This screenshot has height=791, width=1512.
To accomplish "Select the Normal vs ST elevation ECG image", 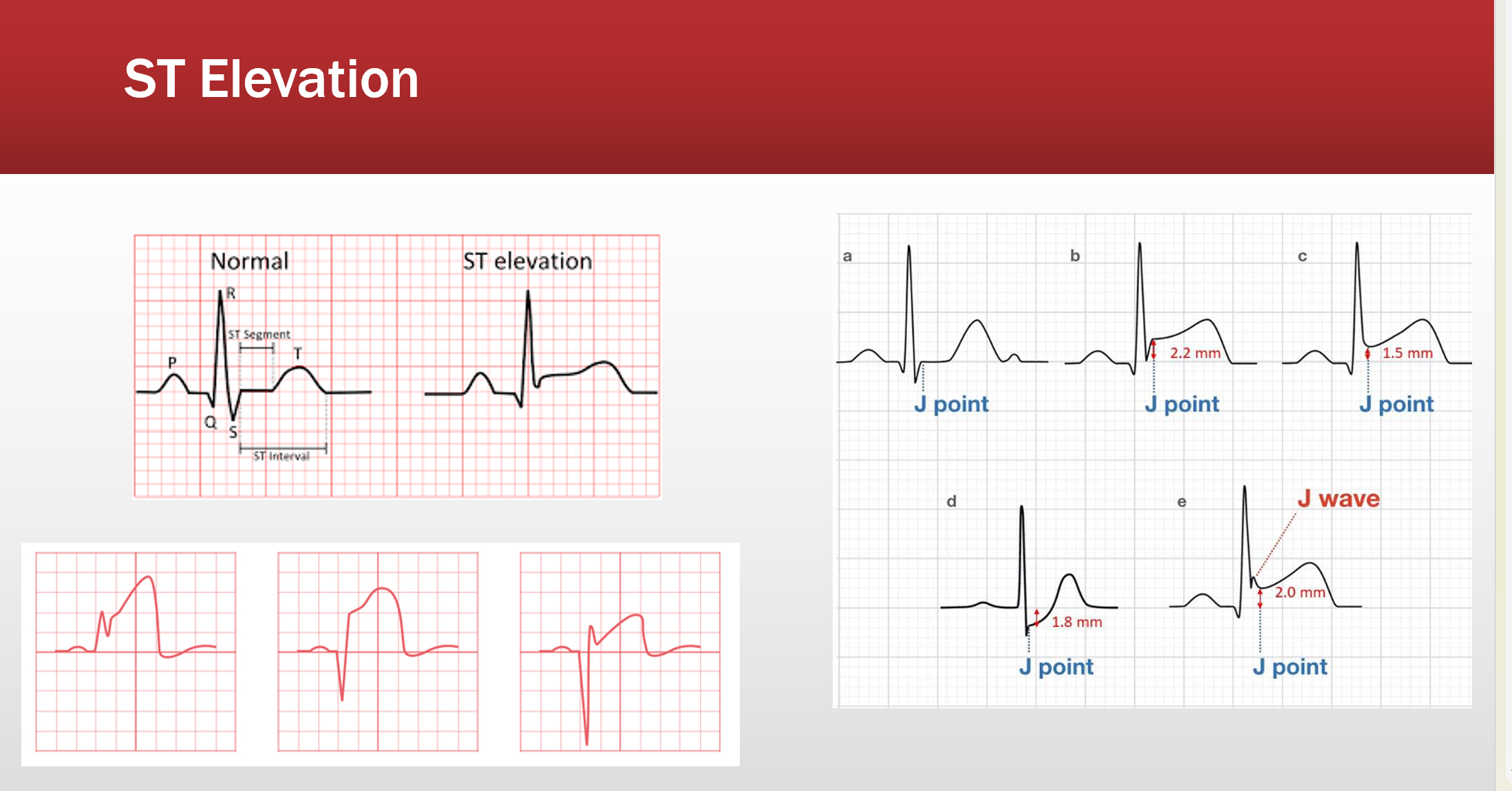I will click(x=397, y=366).
